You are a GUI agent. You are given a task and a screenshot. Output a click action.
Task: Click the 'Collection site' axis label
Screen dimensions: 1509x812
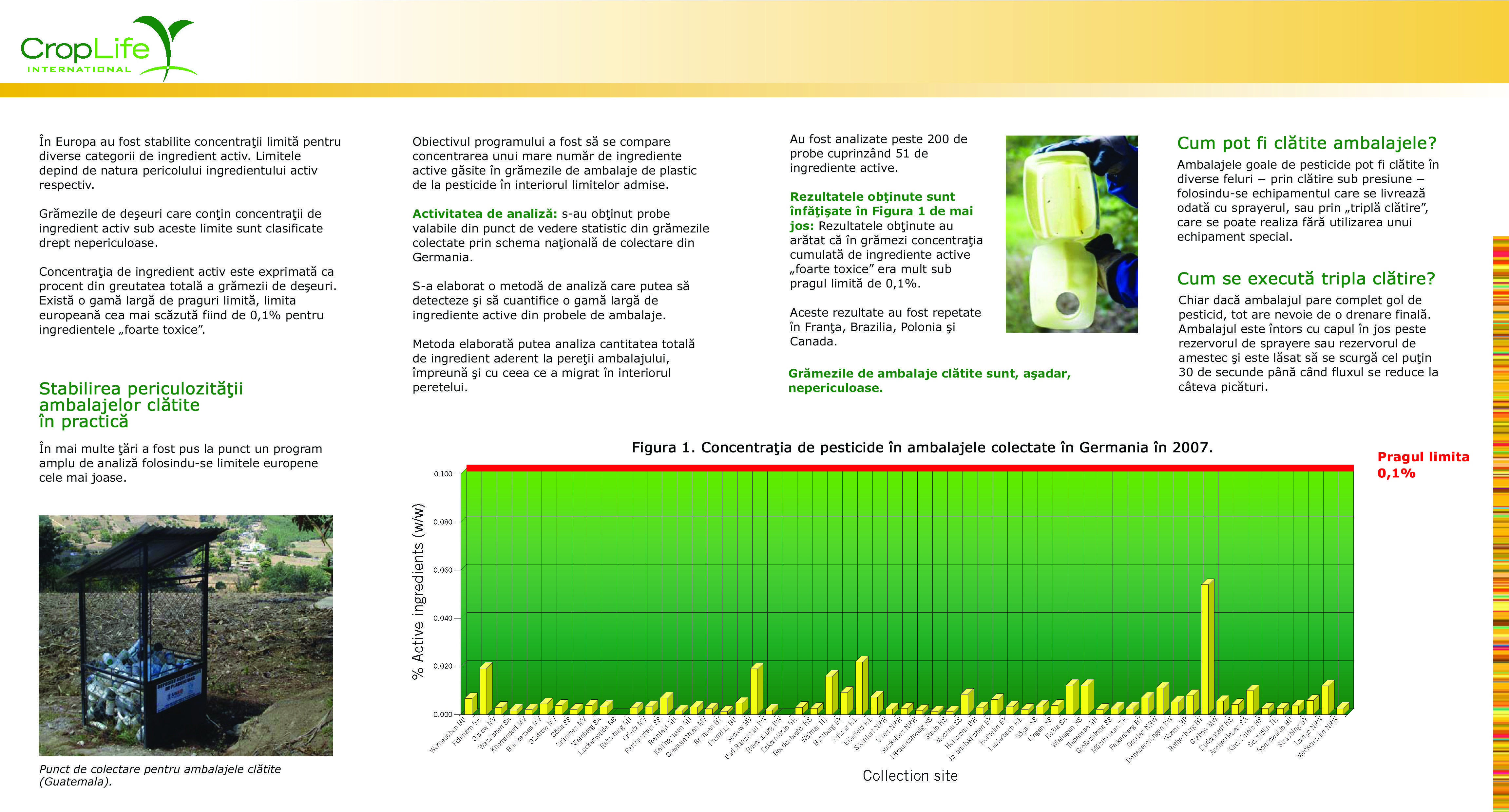tap(910, 776)
